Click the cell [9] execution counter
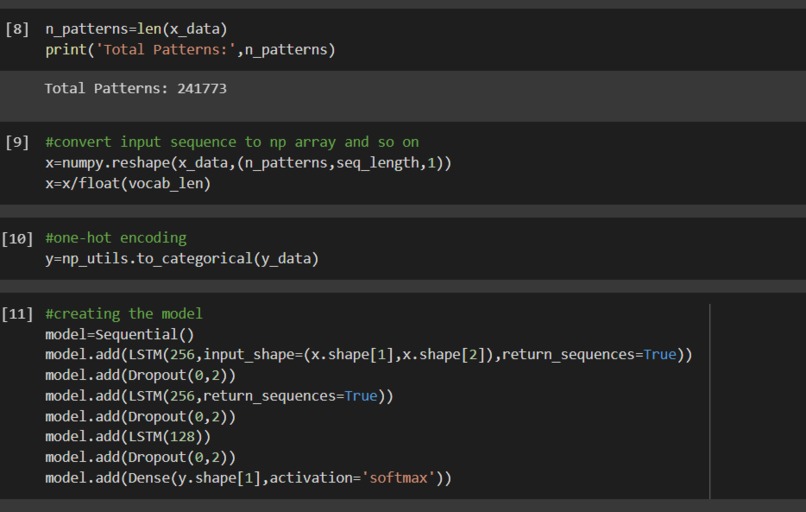The image size is (806, 512). point(17,142)
